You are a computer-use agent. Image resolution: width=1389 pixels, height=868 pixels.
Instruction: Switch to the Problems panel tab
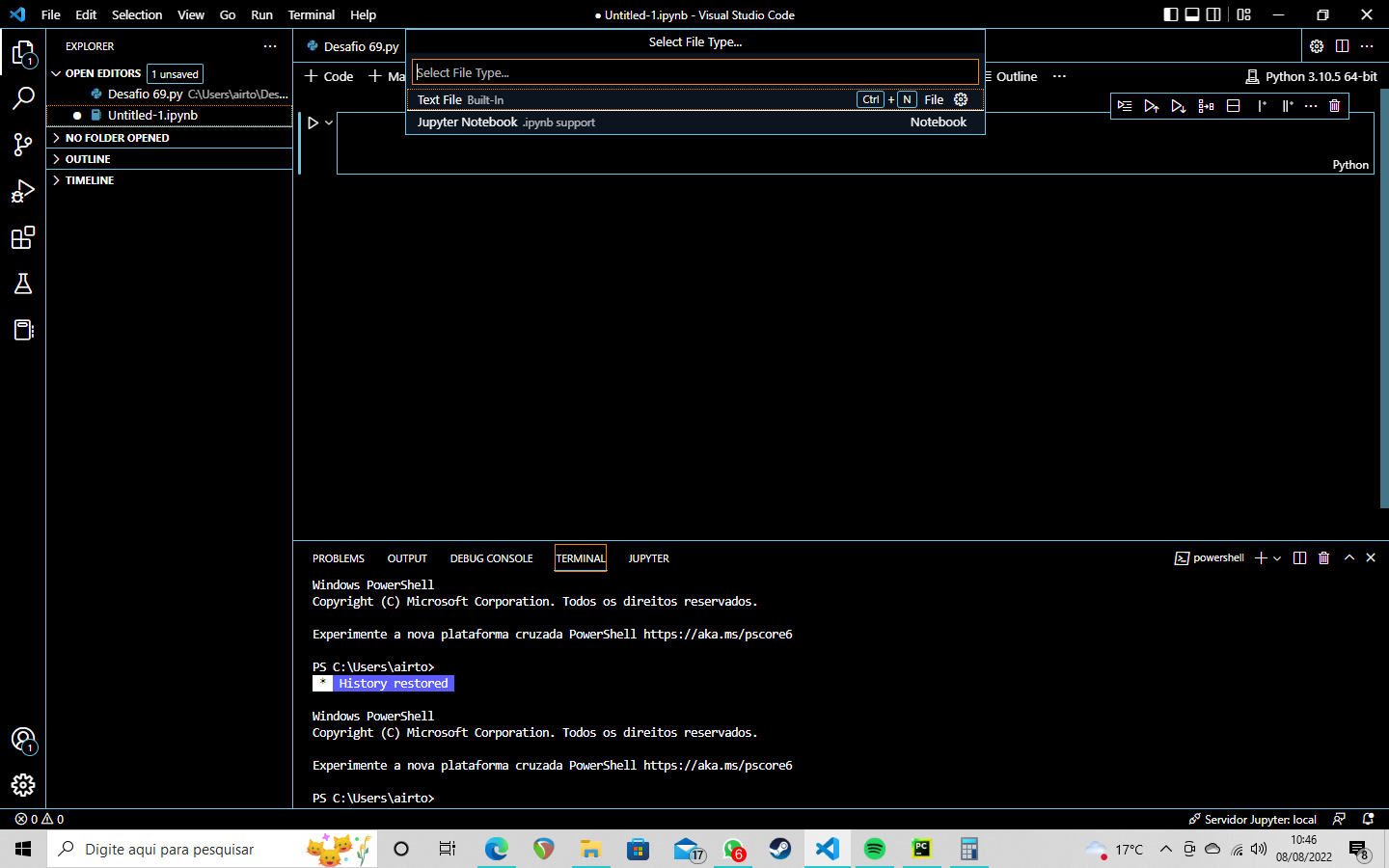(x=339, y=558)
